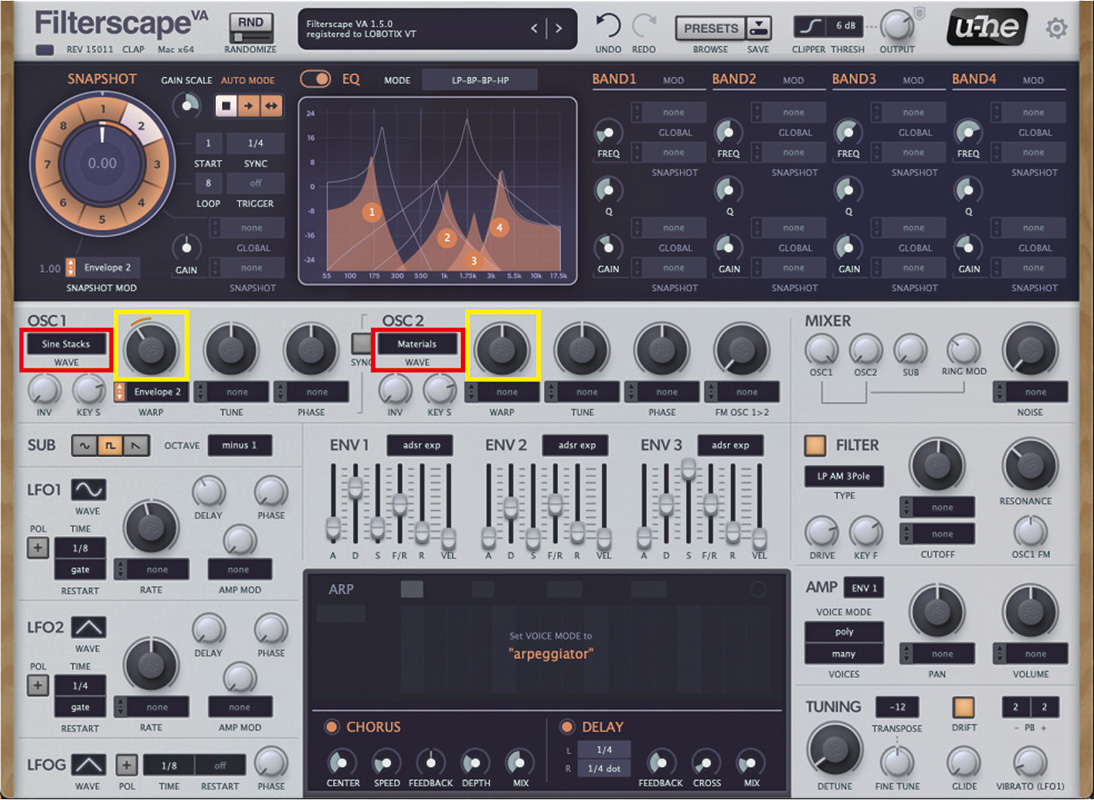This screenshot has height=800, width=1094.
Task: Toggle the CHORUS power button
Action: pos(331,727)
